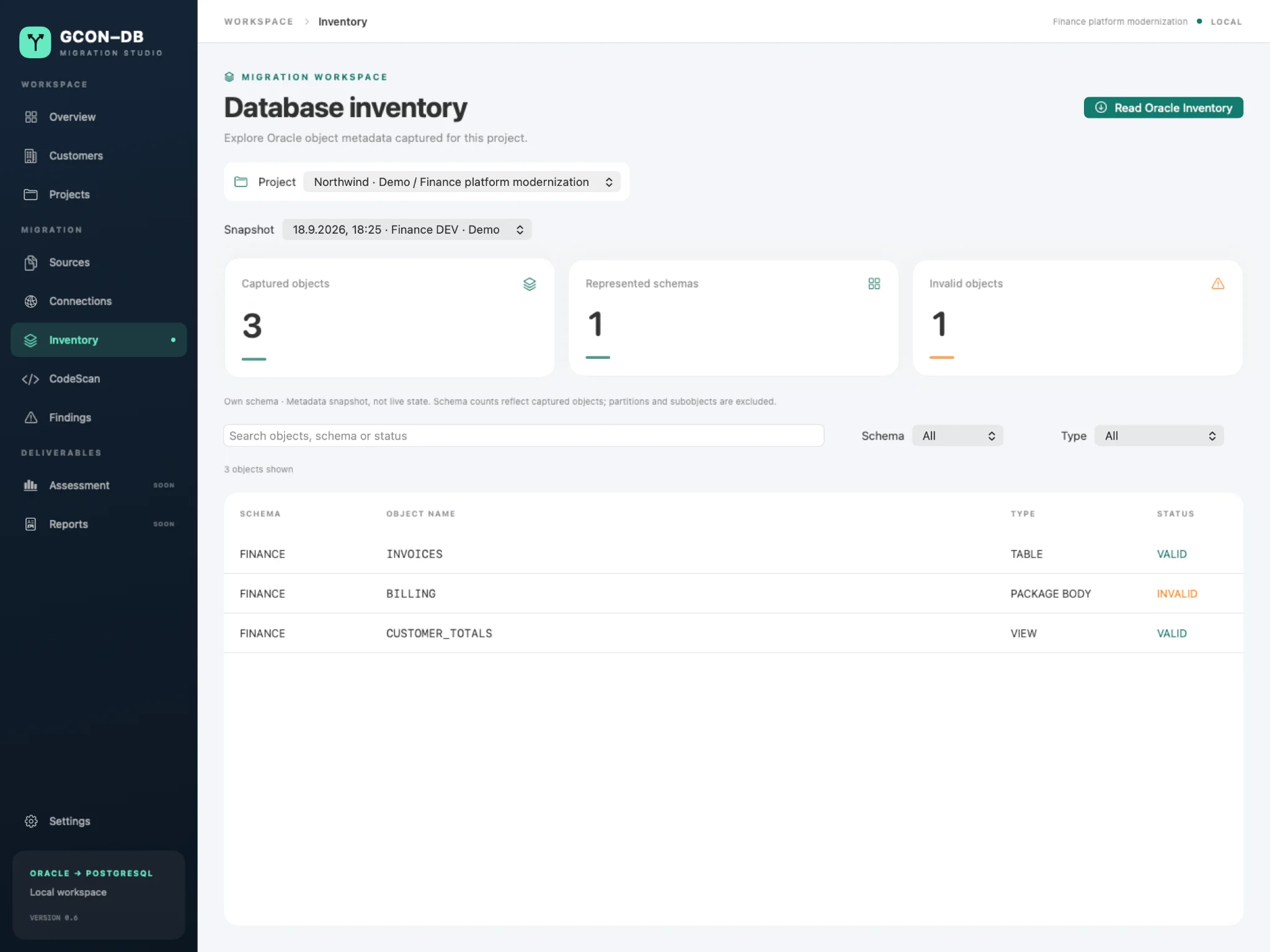Click the grid icon on Represented schemas card

pyautogui.click(x=874, y=283)
